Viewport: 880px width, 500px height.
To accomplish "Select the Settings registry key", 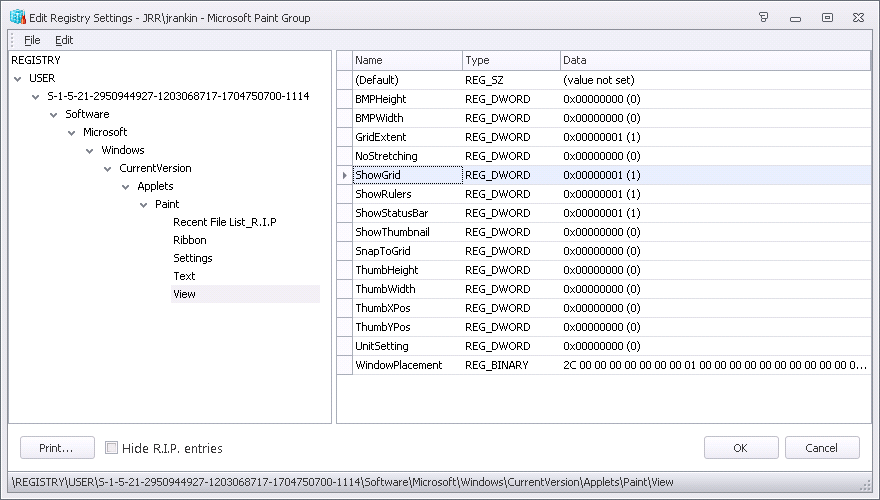I will [192, 258].
